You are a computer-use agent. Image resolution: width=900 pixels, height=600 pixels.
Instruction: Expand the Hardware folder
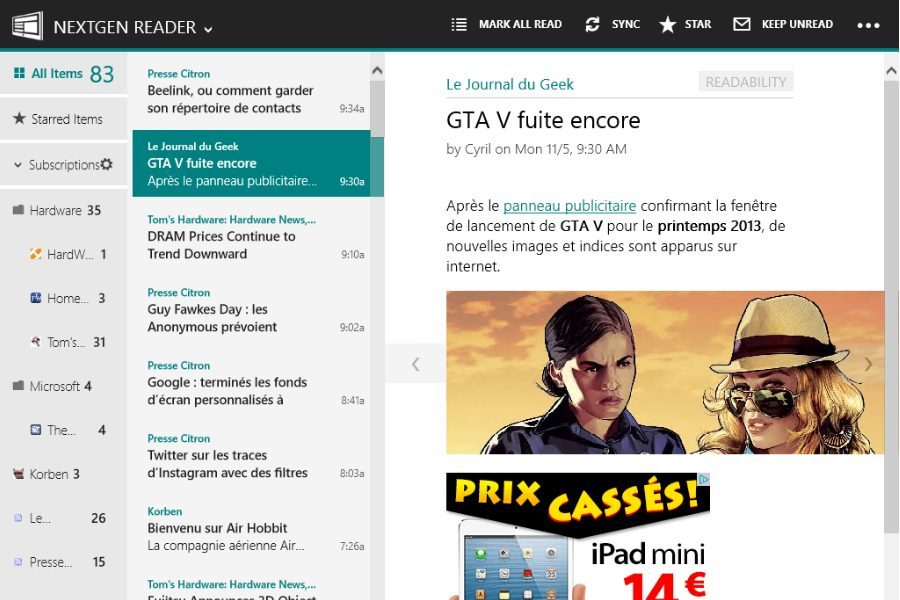pos(18,211)
